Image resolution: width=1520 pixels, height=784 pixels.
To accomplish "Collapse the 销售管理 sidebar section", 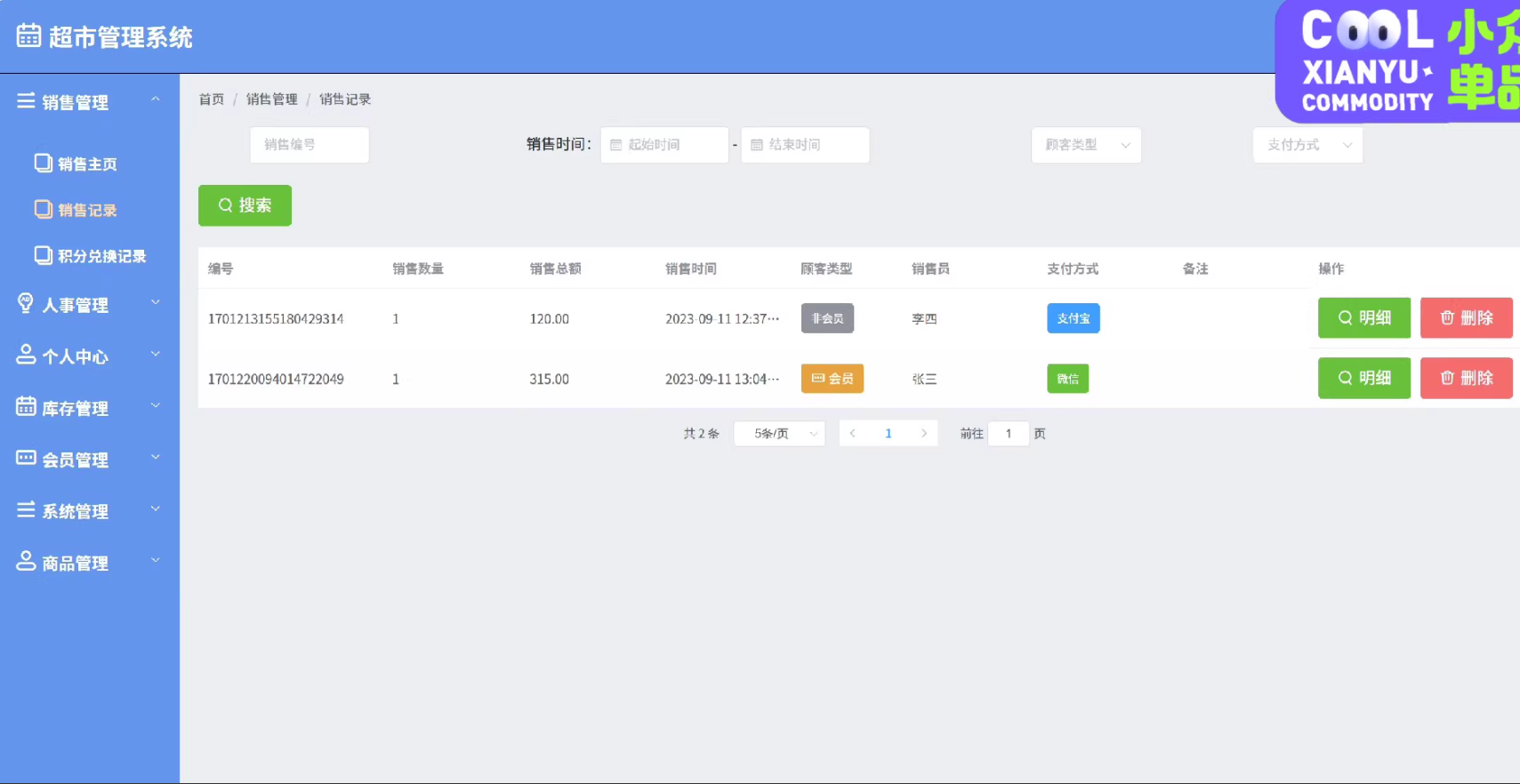I will [89, 101].
